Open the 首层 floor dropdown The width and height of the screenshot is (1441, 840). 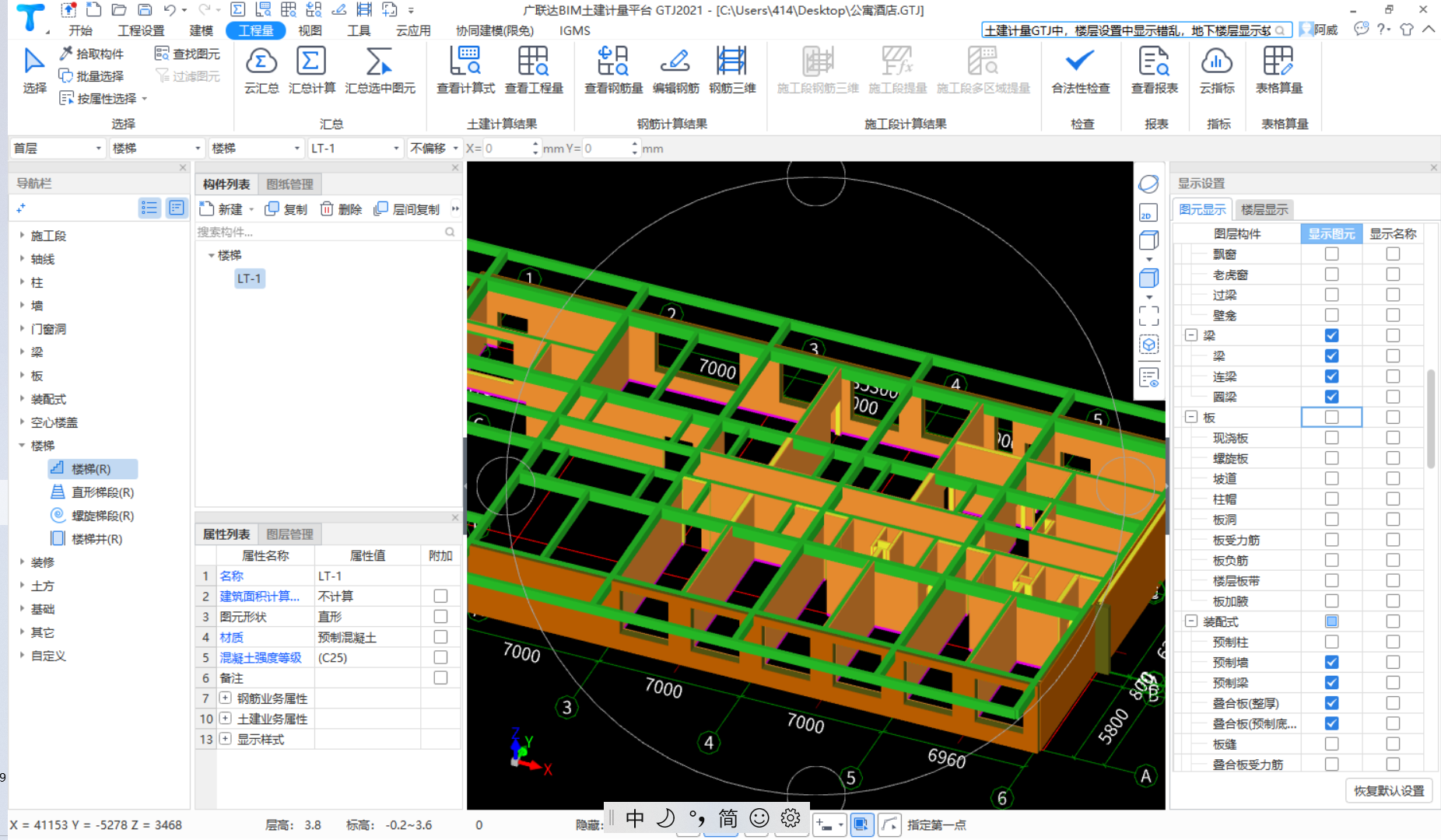coord(58,148)
